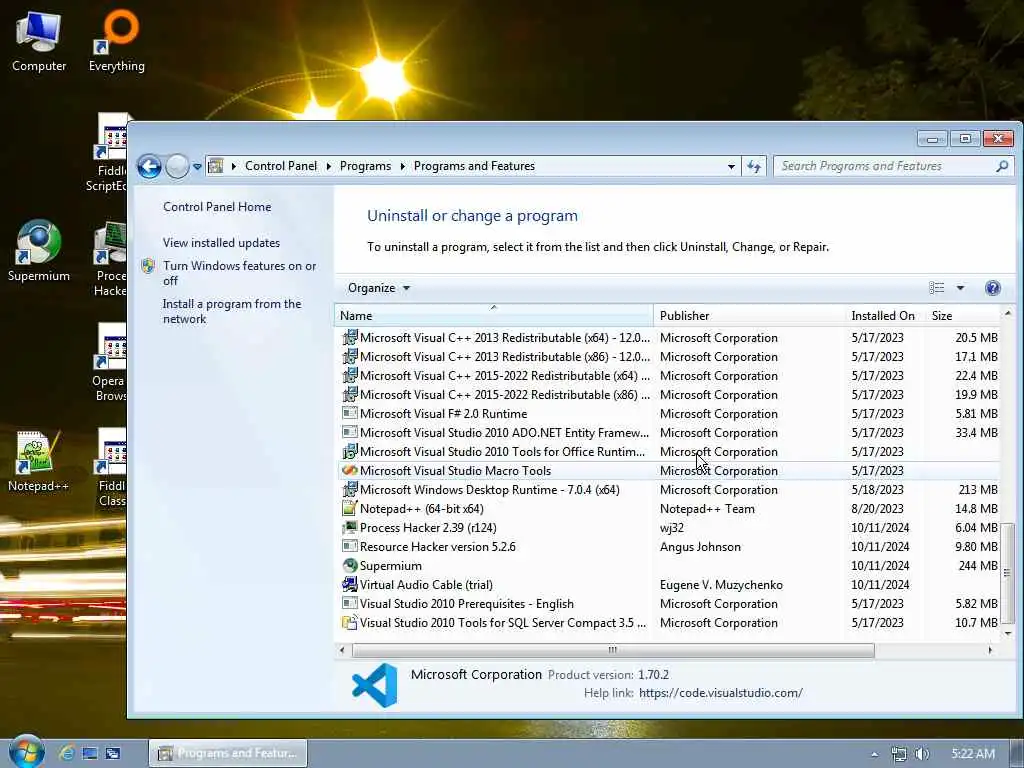Select Visual C++ 2013 Redistributable (x64) row
This screenshot has width=1024, height=768.
pos(669,338)
